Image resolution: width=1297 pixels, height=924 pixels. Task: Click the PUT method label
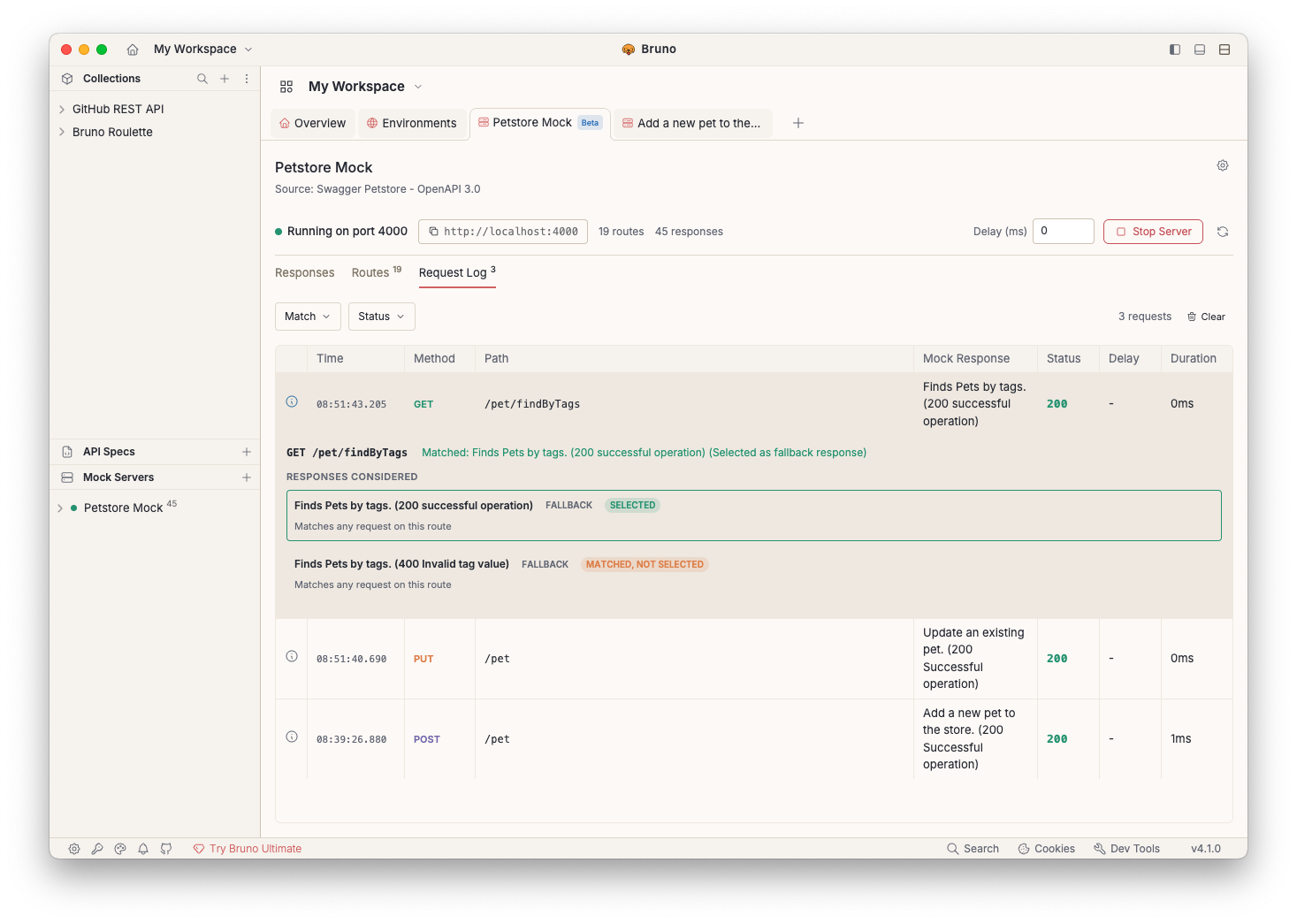click(x=423, y=660)
